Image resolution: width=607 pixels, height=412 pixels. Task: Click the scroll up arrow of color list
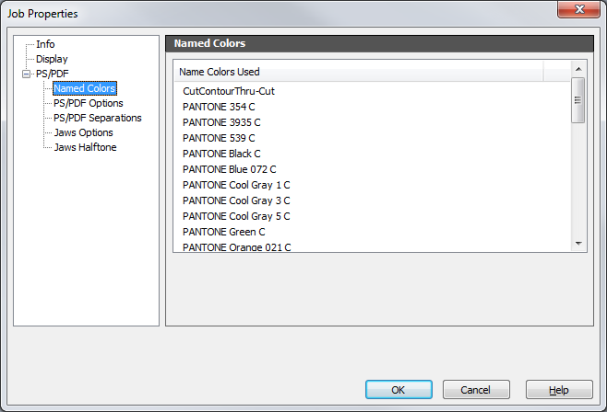point(578,69)
